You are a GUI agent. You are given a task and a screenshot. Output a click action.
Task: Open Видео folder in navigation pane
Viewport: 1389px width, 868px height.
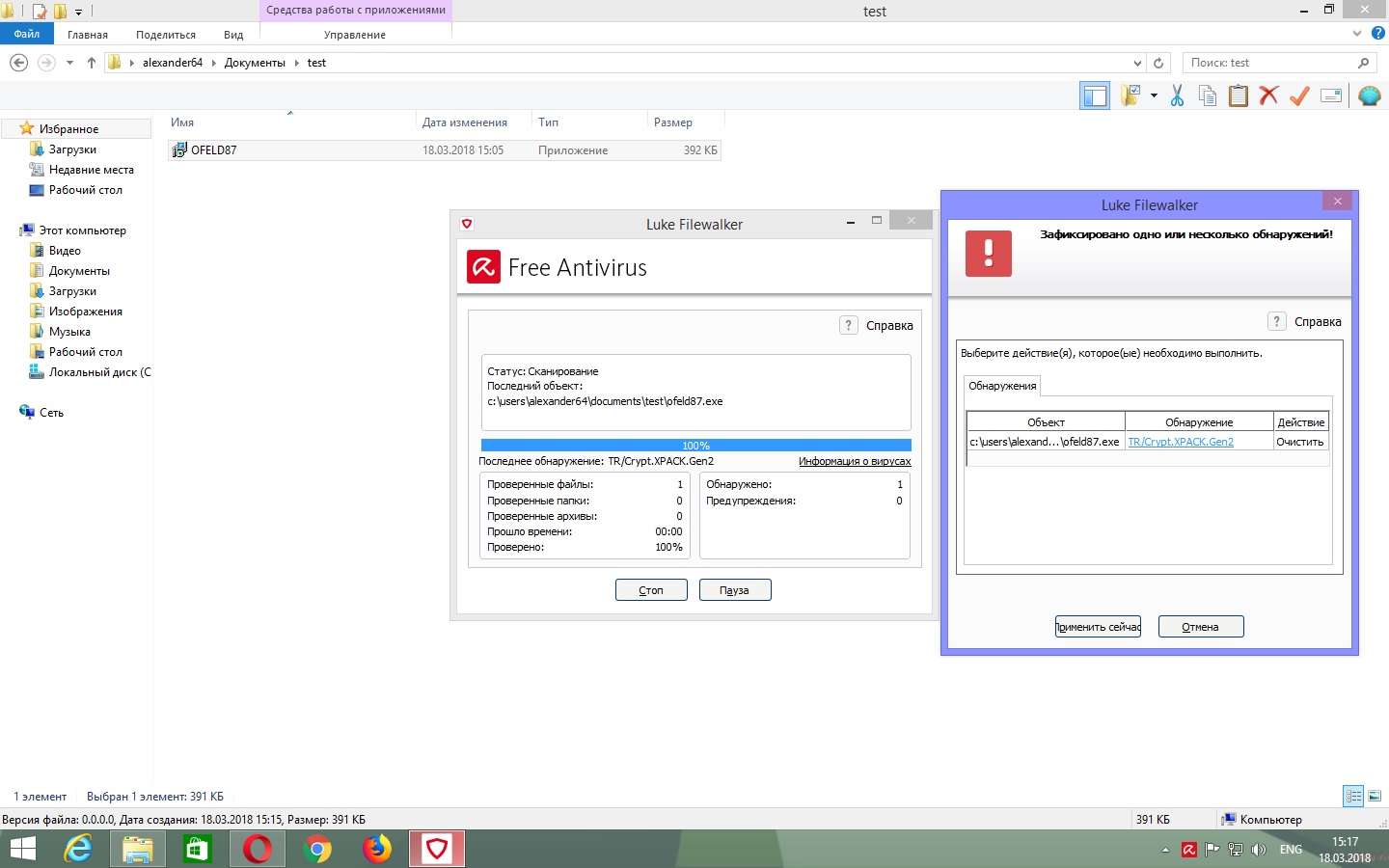coord(65,251)
